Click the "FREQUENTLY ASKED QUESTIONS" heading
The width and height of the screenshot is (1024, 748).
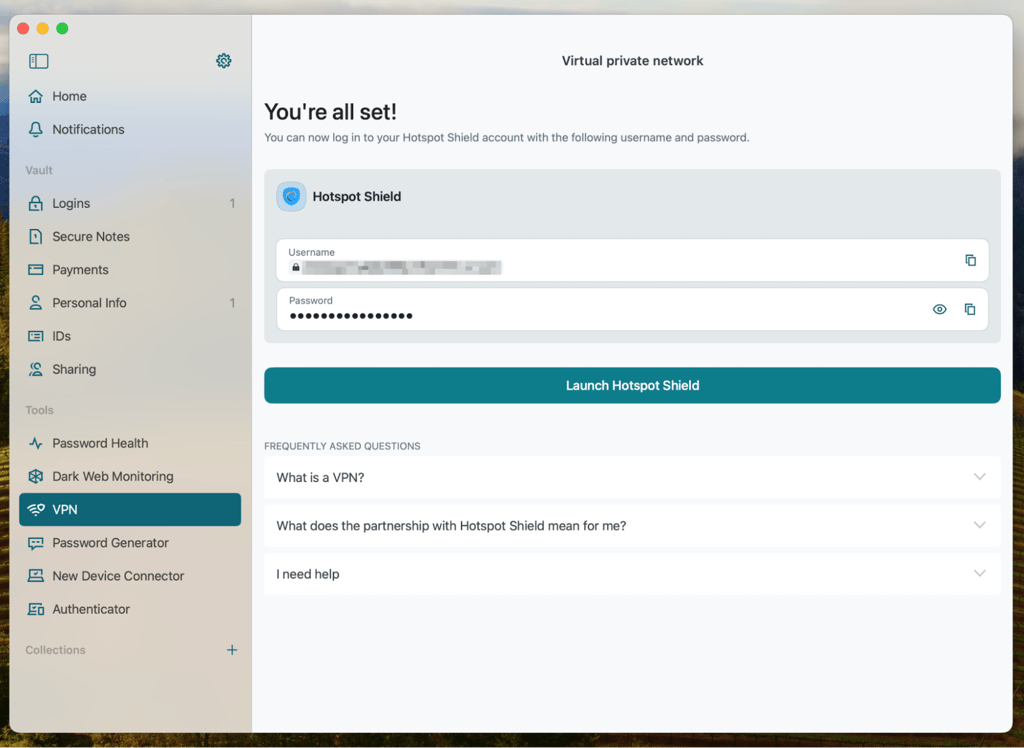(342, 446)
